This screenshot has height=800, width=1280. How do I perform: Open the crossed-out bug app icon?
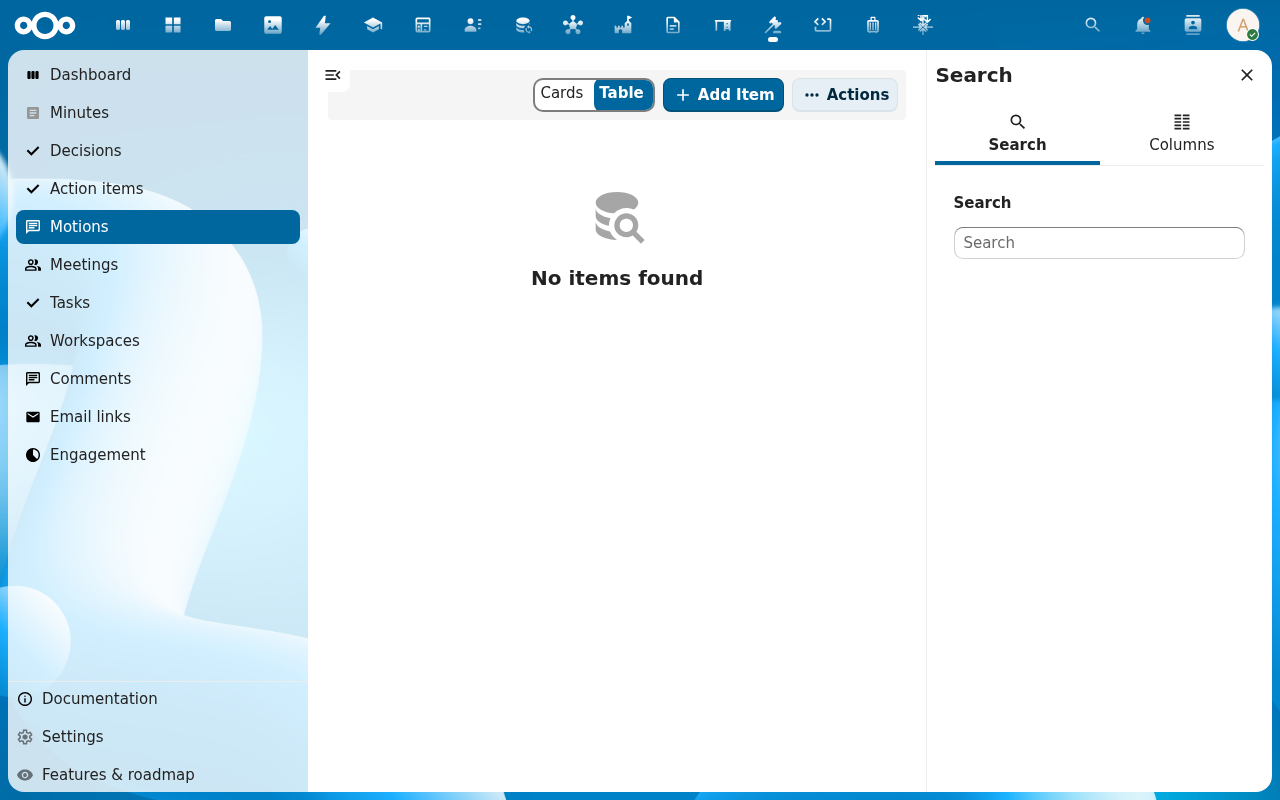tap(923, 25)
